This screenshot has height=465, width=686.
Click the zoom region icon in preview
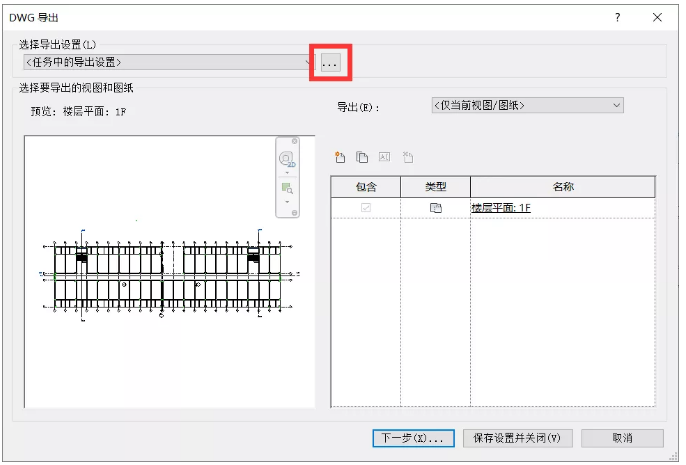pos(287,188)
